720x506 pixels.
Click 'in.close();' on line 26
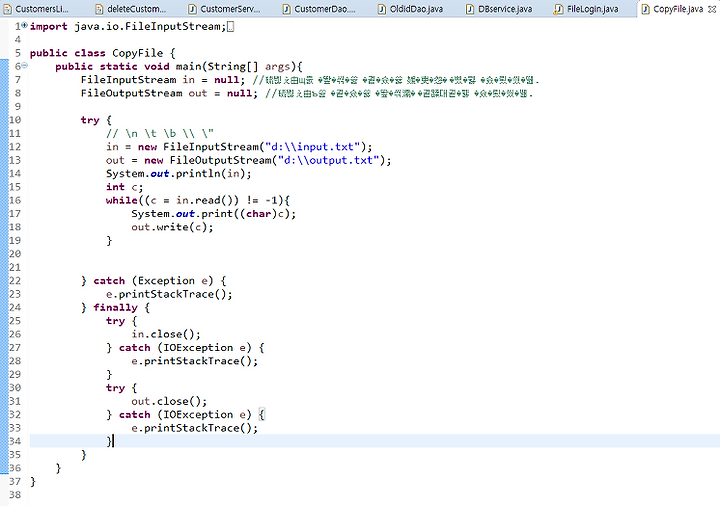(166, 334)
